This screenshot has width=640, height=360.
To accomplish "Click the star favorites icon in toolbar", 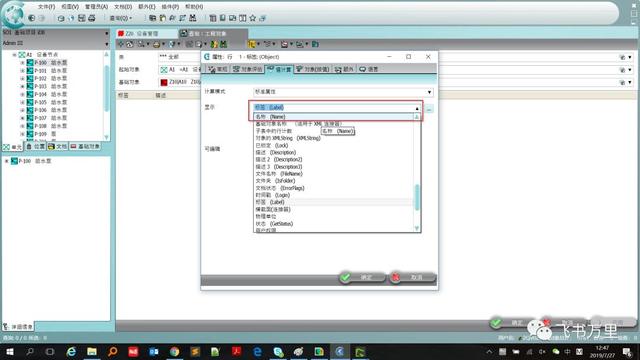I will click(x=253, y=18).
